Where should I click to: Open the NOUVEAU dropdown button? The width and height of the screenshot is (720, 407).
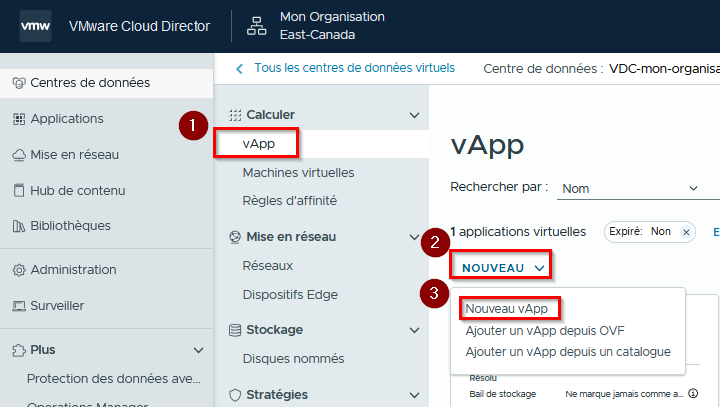coord(501,268)
